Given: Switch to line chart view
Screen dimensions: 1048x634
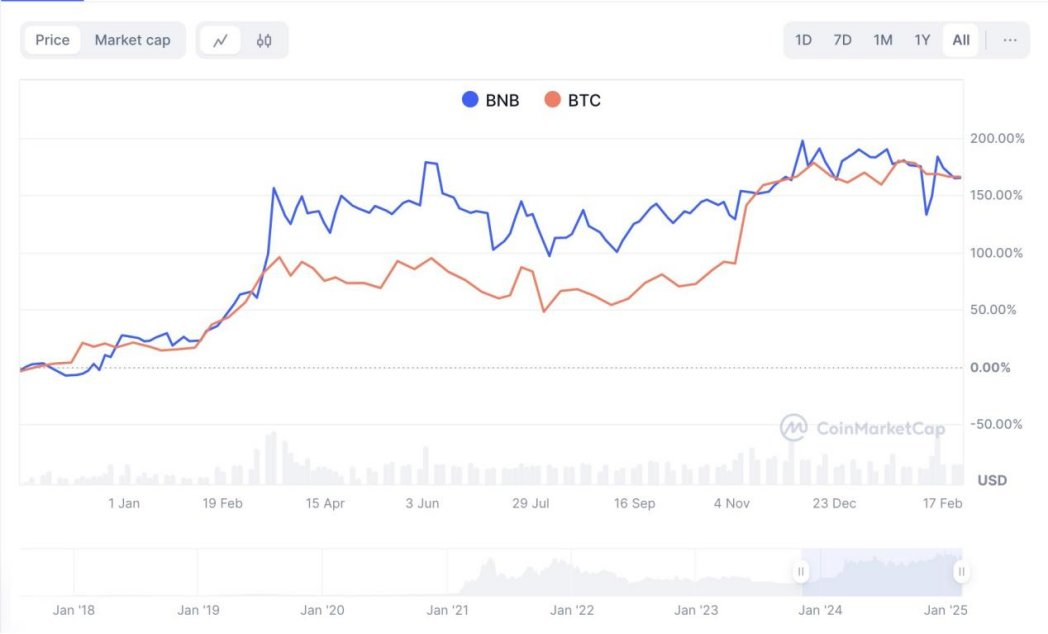Looking at the screenshot, I should point(221,41).
